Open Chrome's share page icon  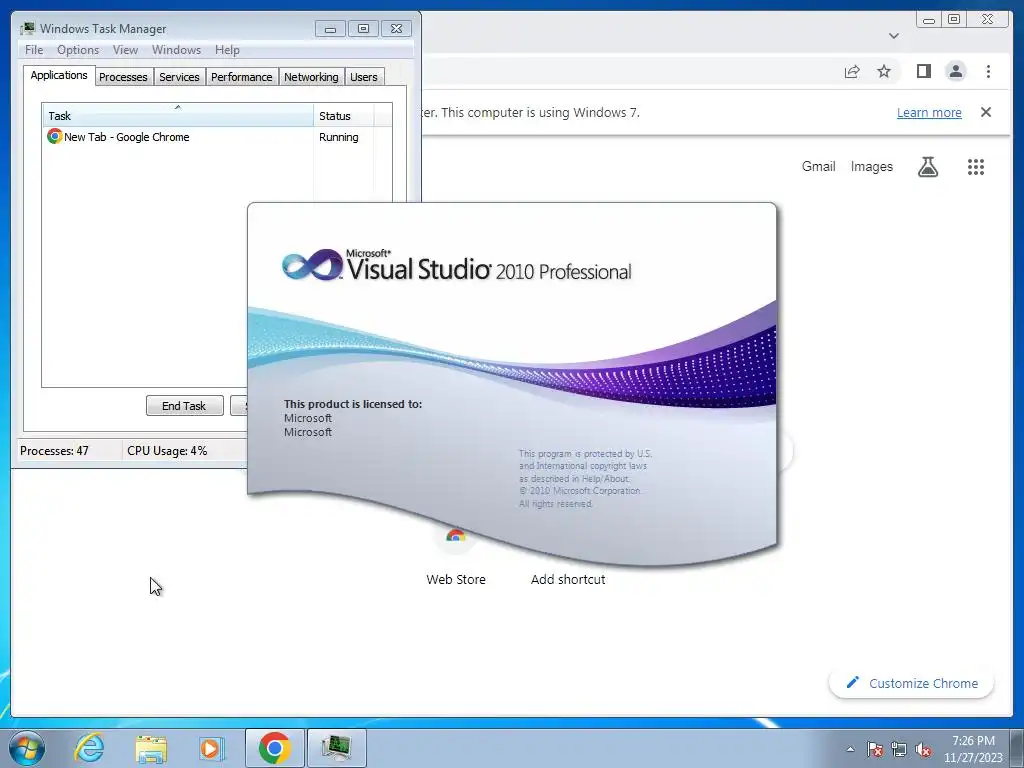coord(852,72)
